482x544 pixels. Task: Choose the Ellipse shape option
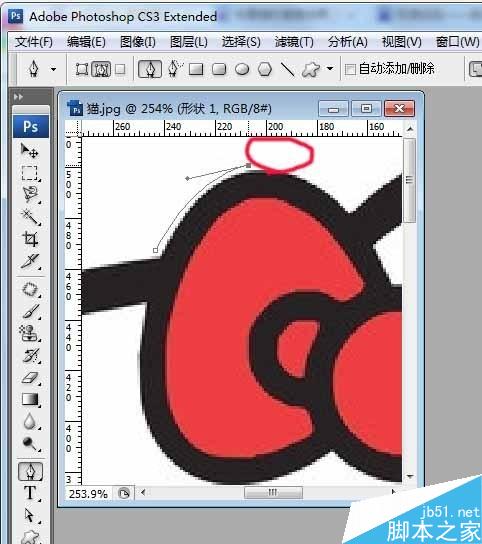pyautogui.click(x=242, y=69)
